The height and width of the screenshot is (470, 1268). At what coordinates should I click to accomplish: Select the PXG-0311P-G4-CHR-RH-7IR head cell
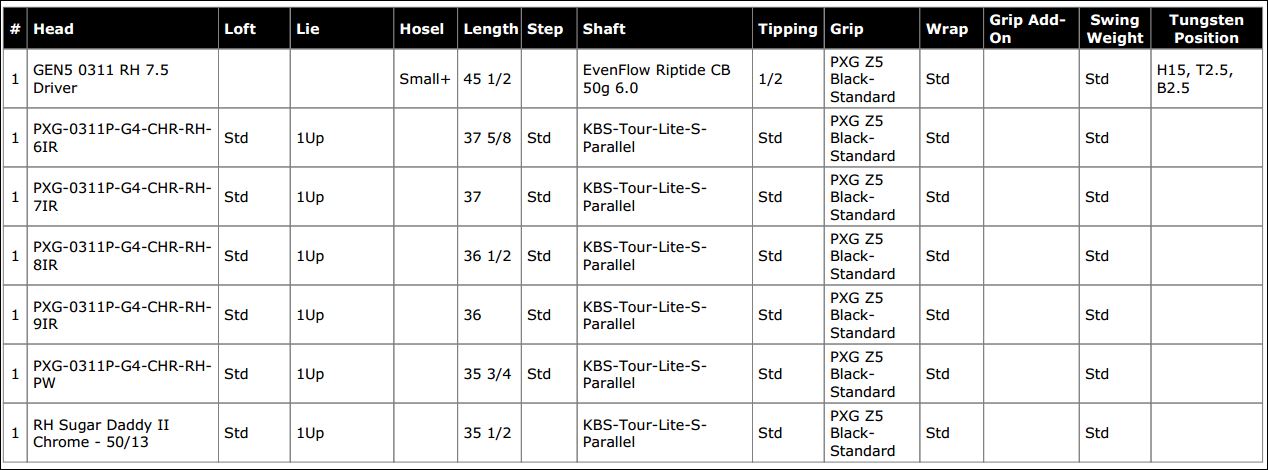122,197
